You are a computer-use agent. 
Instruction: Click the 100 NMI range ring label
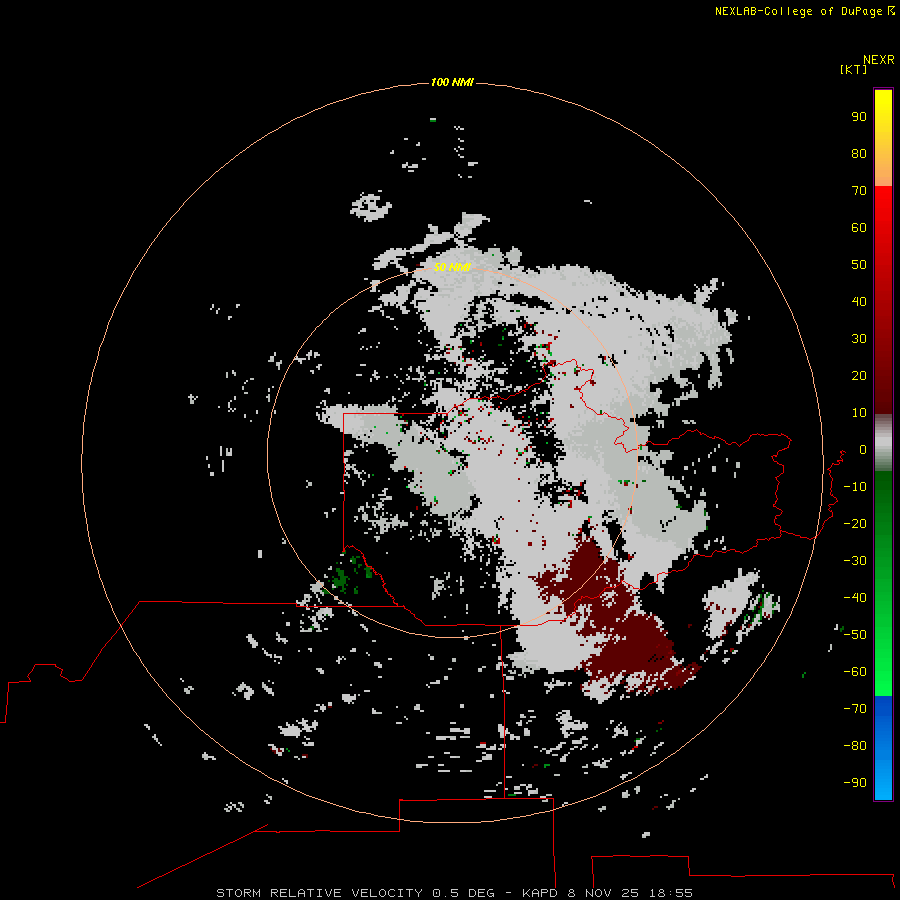coord(452,82)
